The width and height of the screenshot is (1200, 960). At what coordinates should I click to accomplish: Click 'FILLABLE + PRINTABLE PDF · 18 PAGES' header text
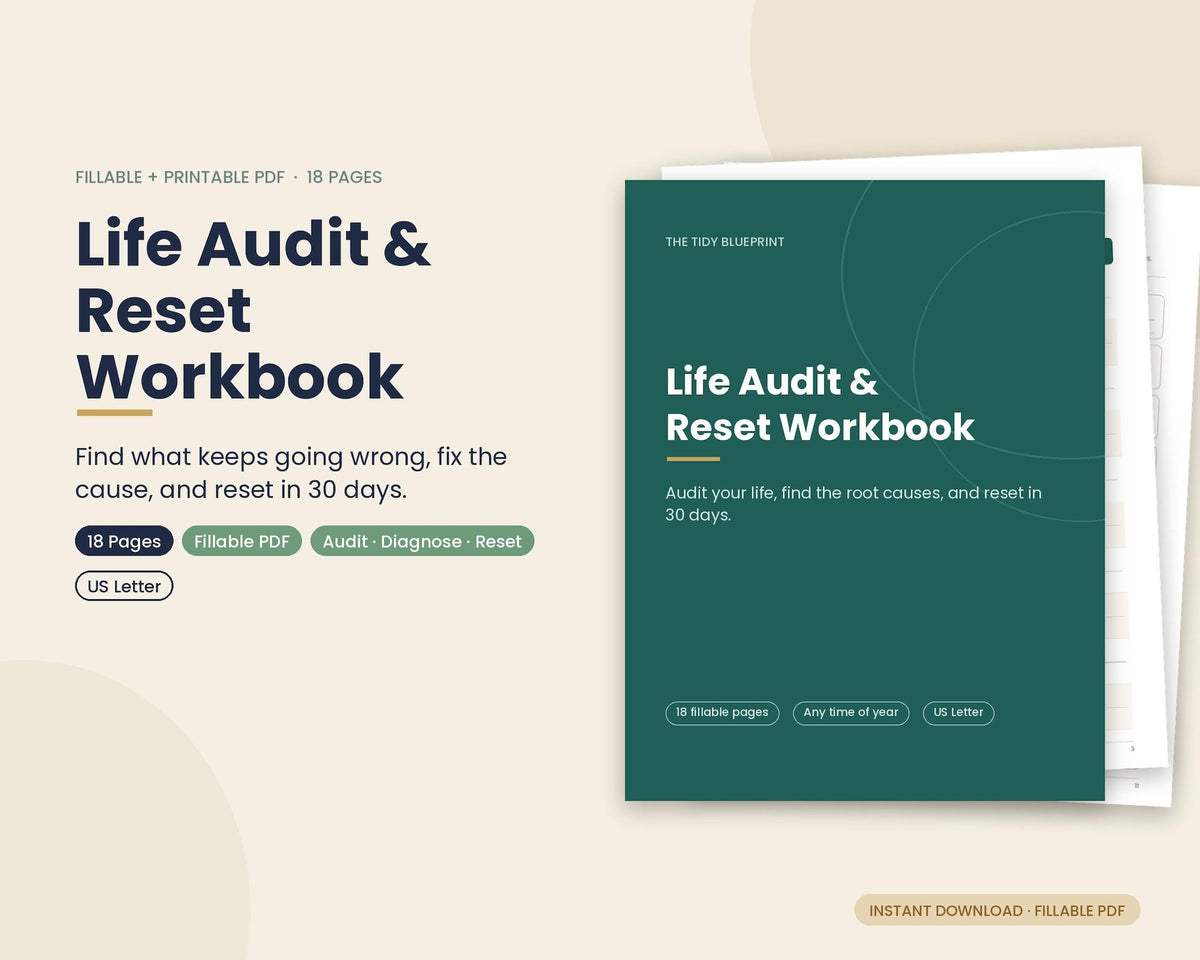coord(229,177)
